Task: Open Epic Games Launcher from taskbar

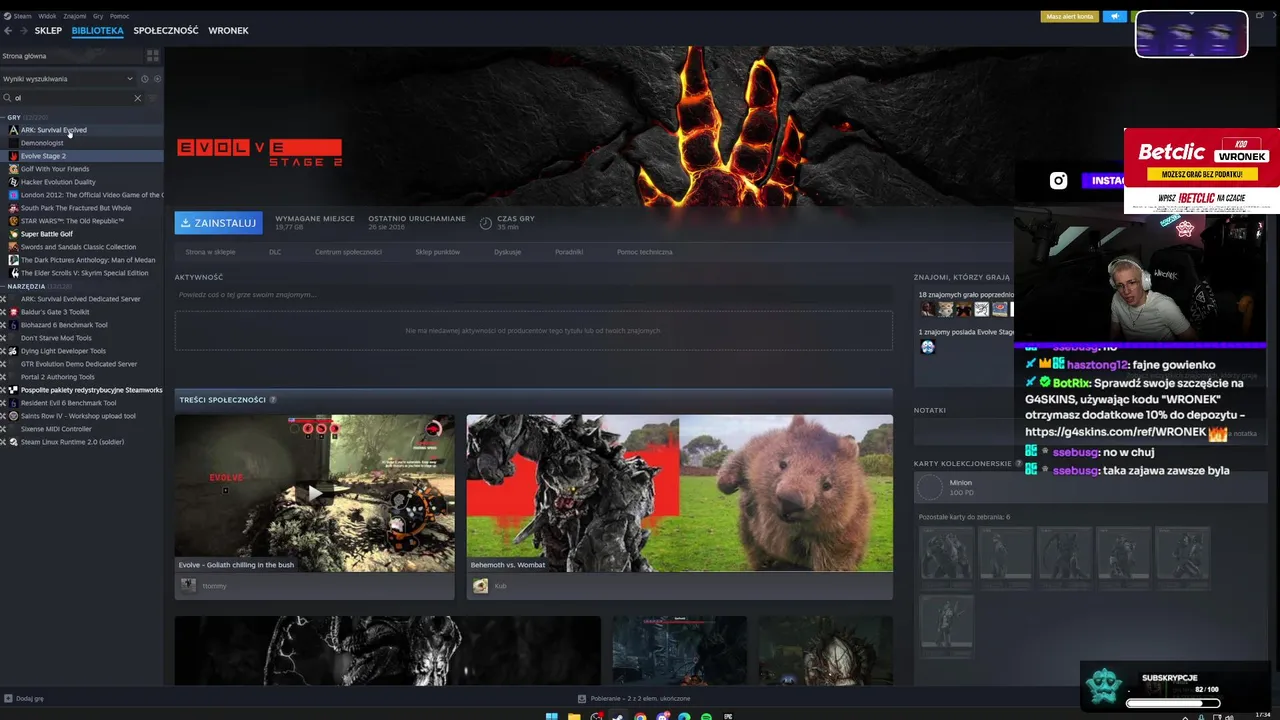Action: pyautogui.click(x=728, y=716)
